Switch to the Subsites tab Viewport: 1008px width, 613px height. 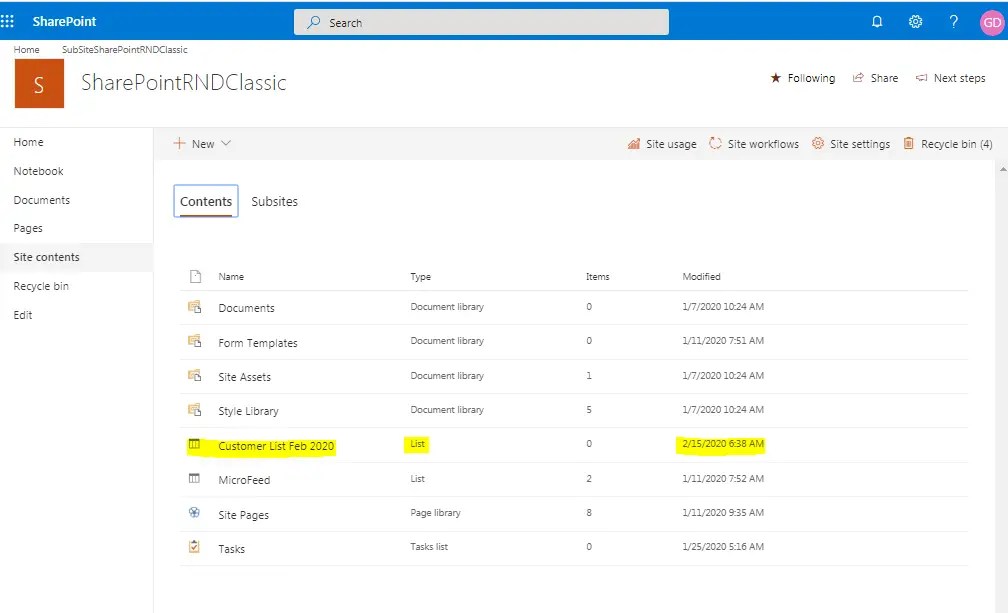(x=274, y=201)
